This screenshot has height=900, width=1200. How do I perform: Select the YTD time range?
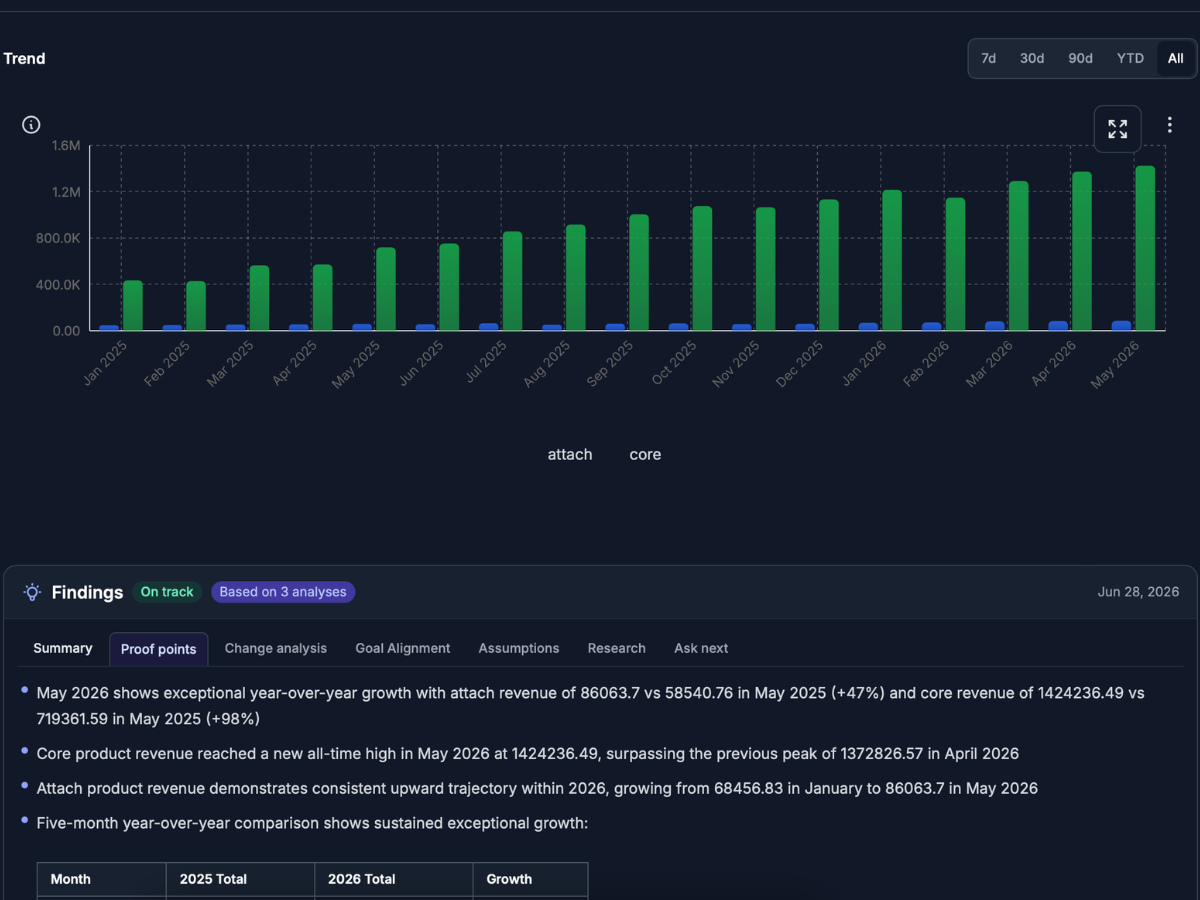coord(1130,58)
